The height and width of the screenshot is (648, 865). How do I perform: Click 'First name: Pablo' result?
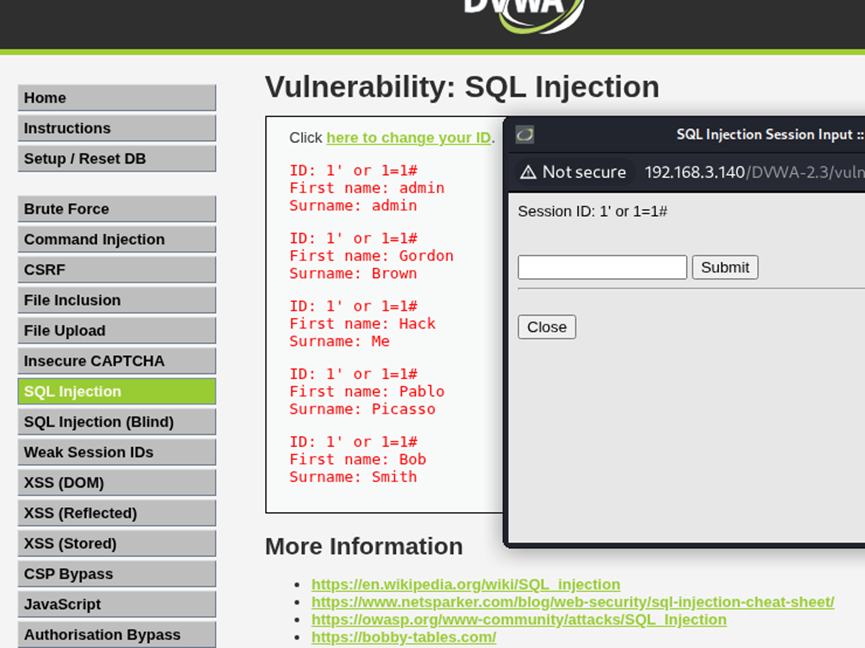[367, 392]
